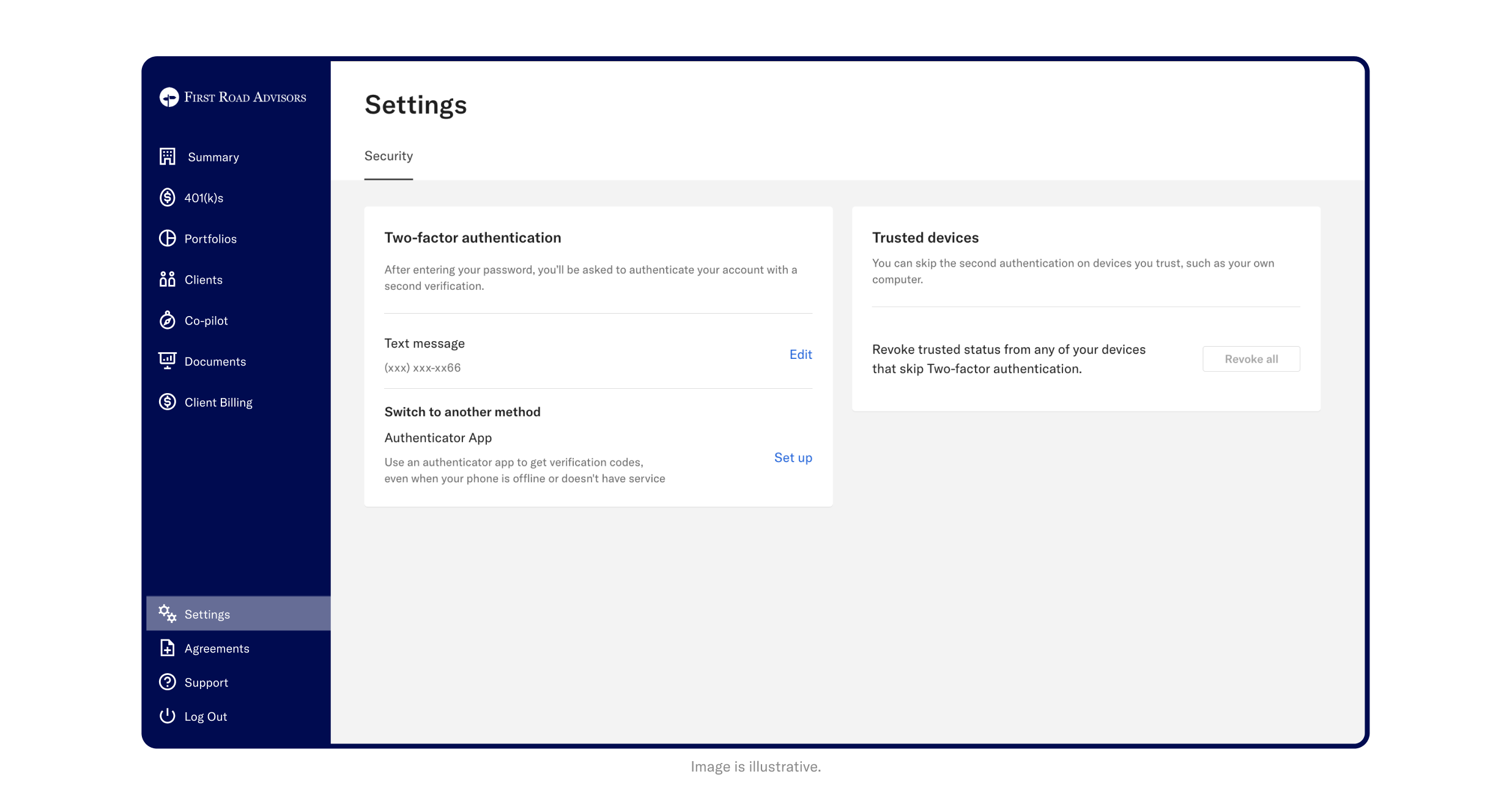Click the Portfolios pie chart icon
This screenshot has height=807, width=1512.
click(x=168, y=238)
